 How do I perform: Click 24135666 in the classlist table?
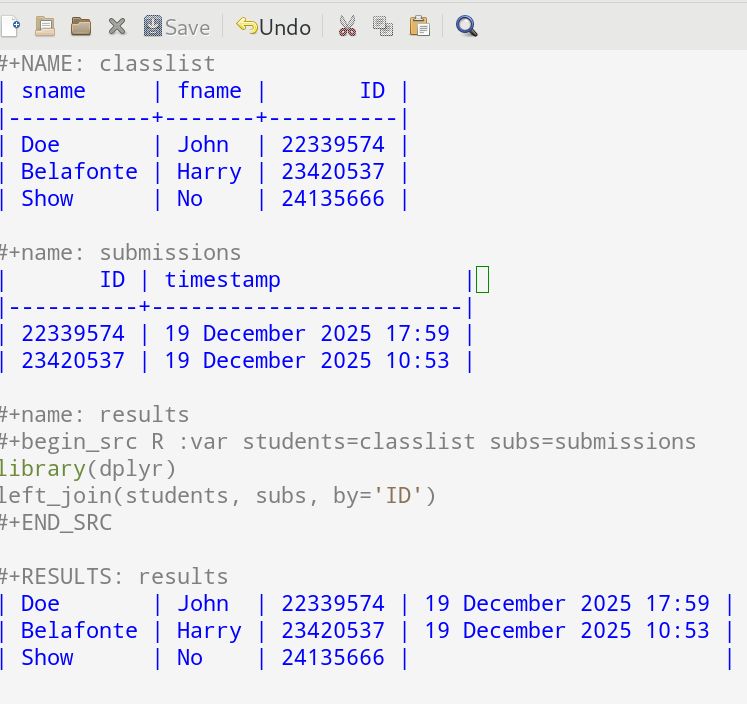click(333, 199)
